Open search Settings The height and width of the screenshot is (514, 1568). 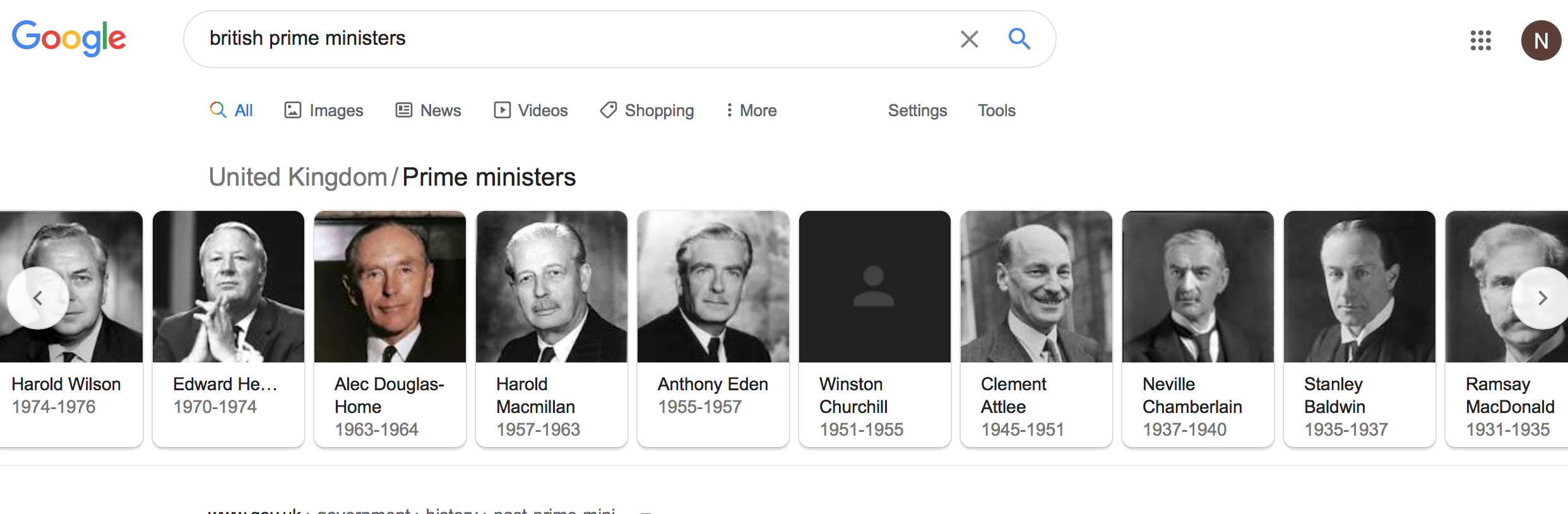pyautogui.click(x=917, y=111)
